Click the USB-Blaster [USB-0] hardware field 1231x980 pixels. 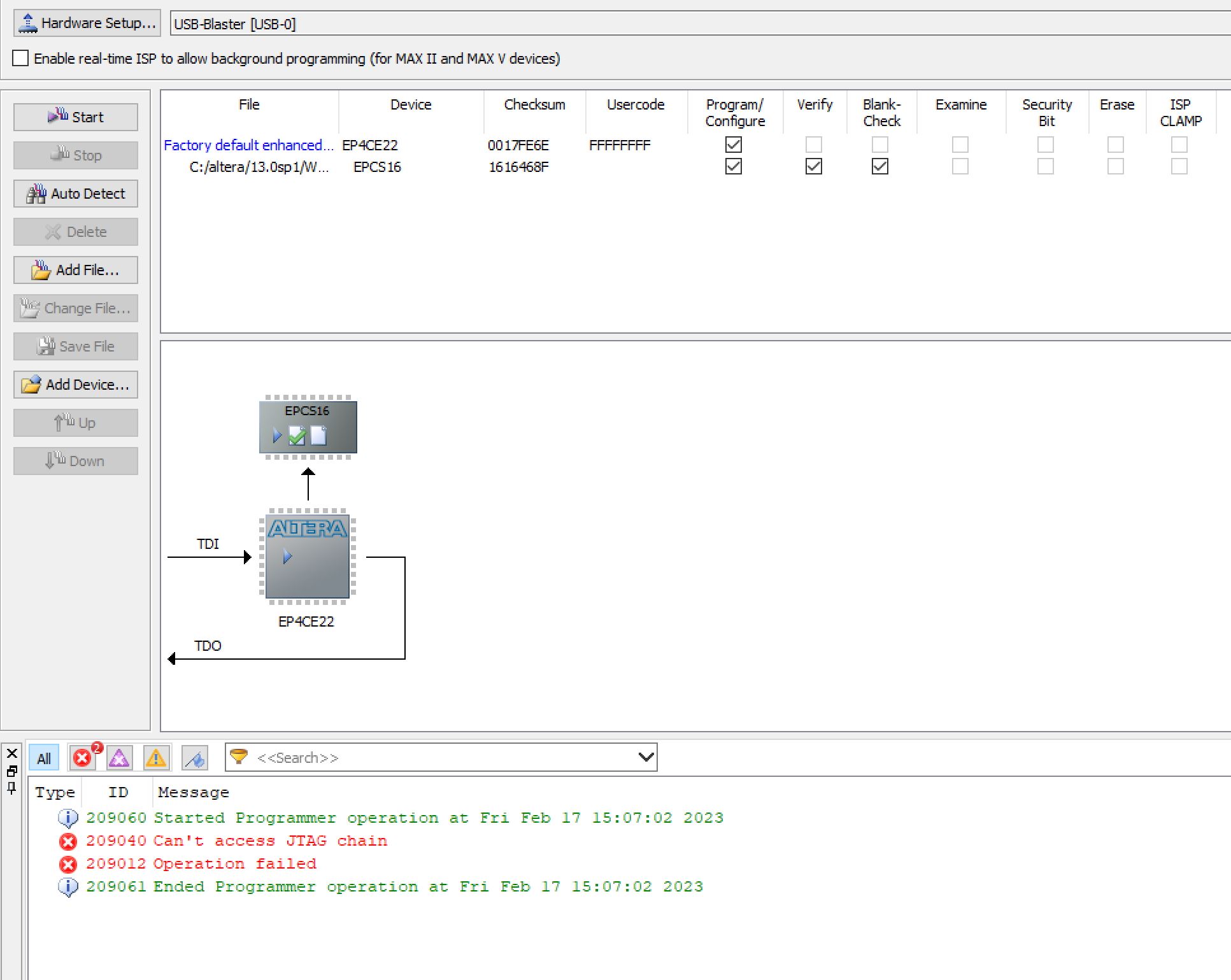(700, 24)
